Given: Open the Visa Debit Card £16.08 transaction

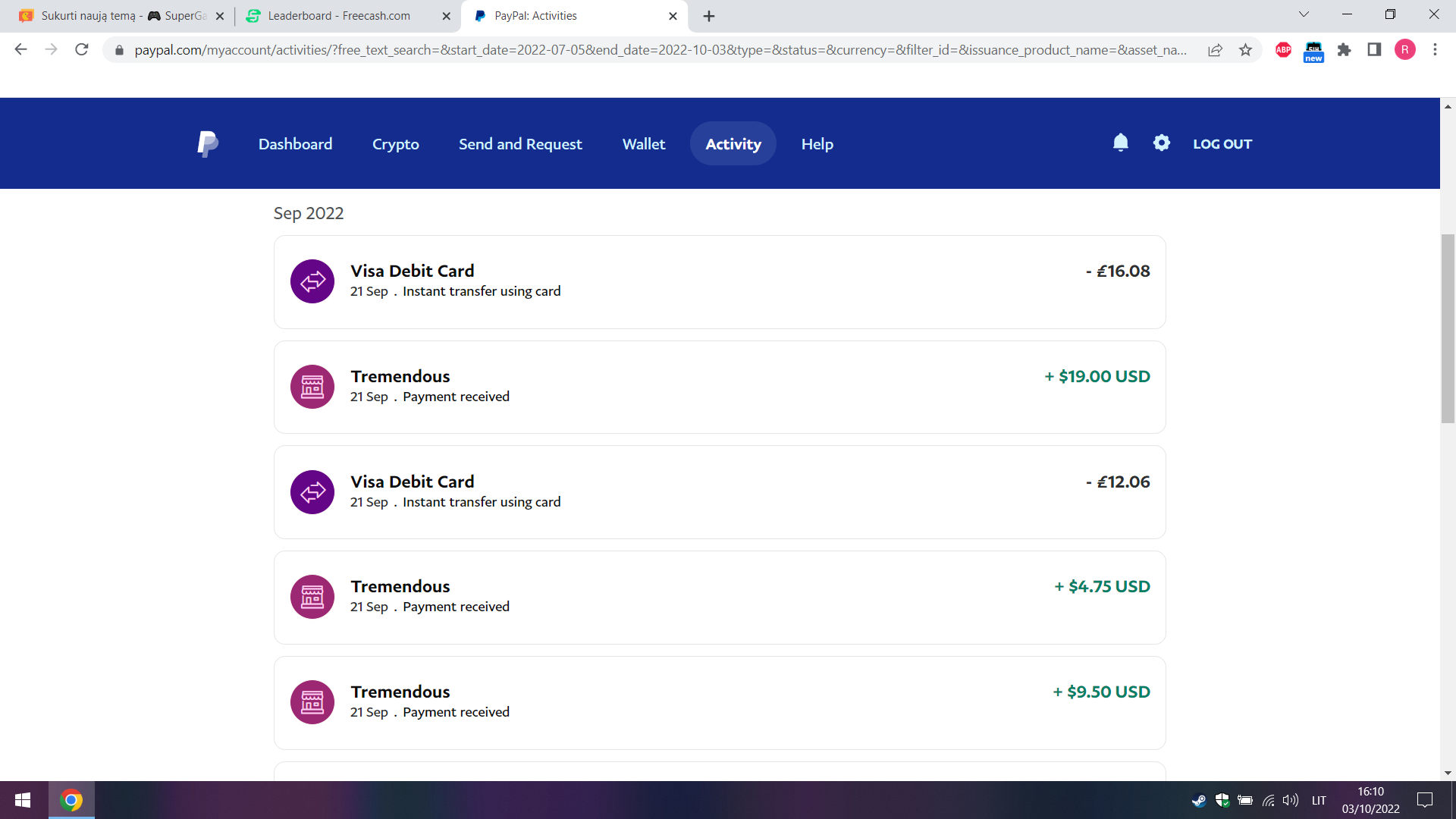Looking at the screenshot, I should (720, 281).
